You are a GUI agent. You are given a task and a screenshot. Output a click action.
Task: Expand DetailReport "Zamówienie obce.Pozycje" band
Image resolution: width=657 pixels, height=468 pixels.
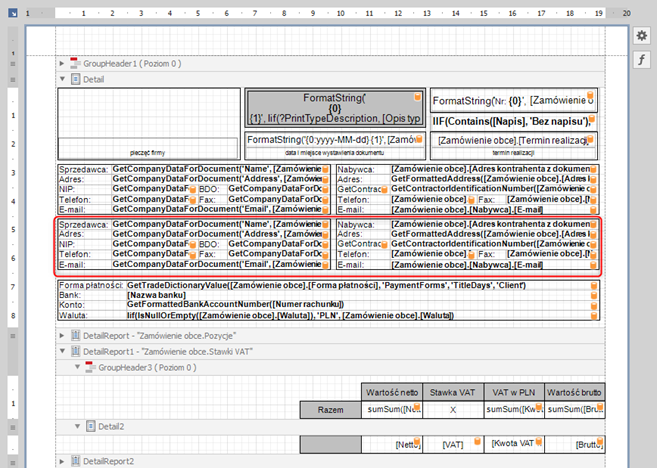click(x=62, y=336)
